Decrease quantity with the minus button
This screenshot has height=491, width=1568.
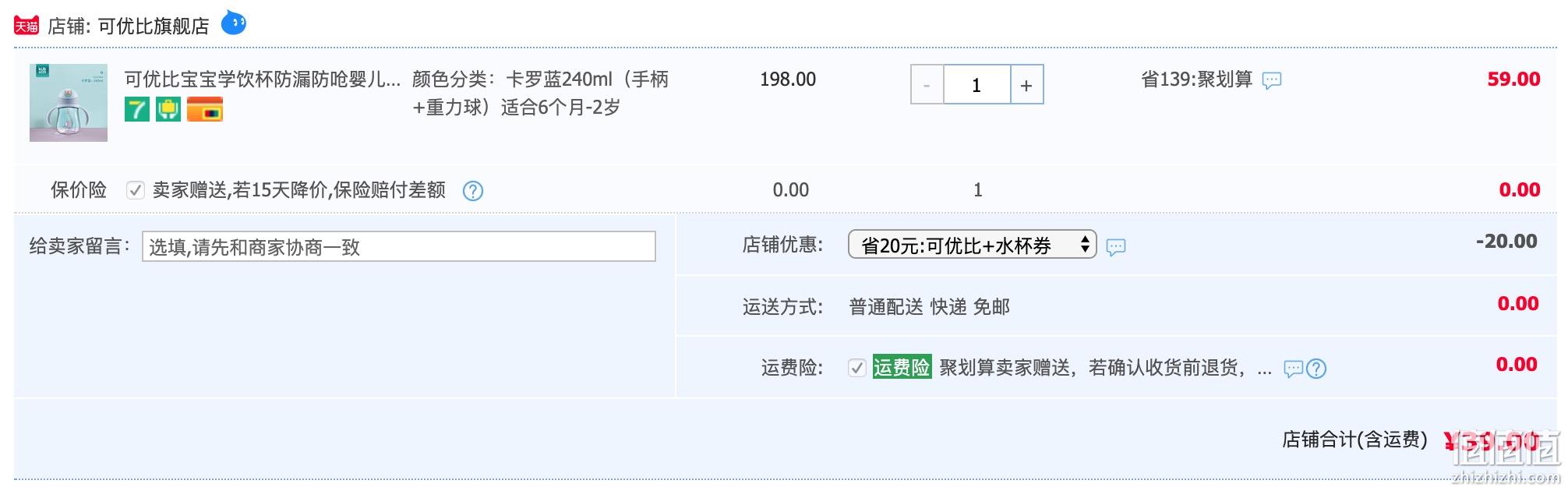tap(927, 84)
